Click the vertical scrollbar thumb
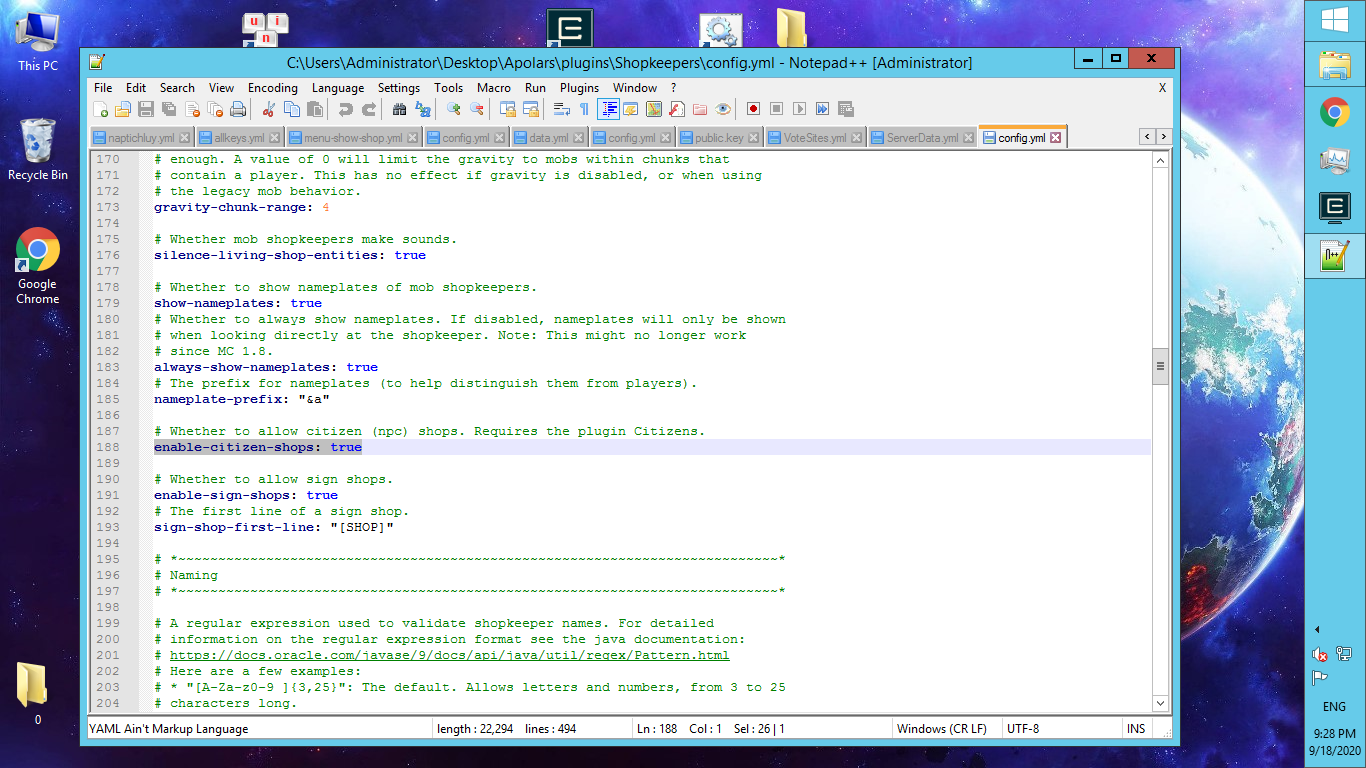This screenshot has height=768, width=1366. (x=1160, y=366)
